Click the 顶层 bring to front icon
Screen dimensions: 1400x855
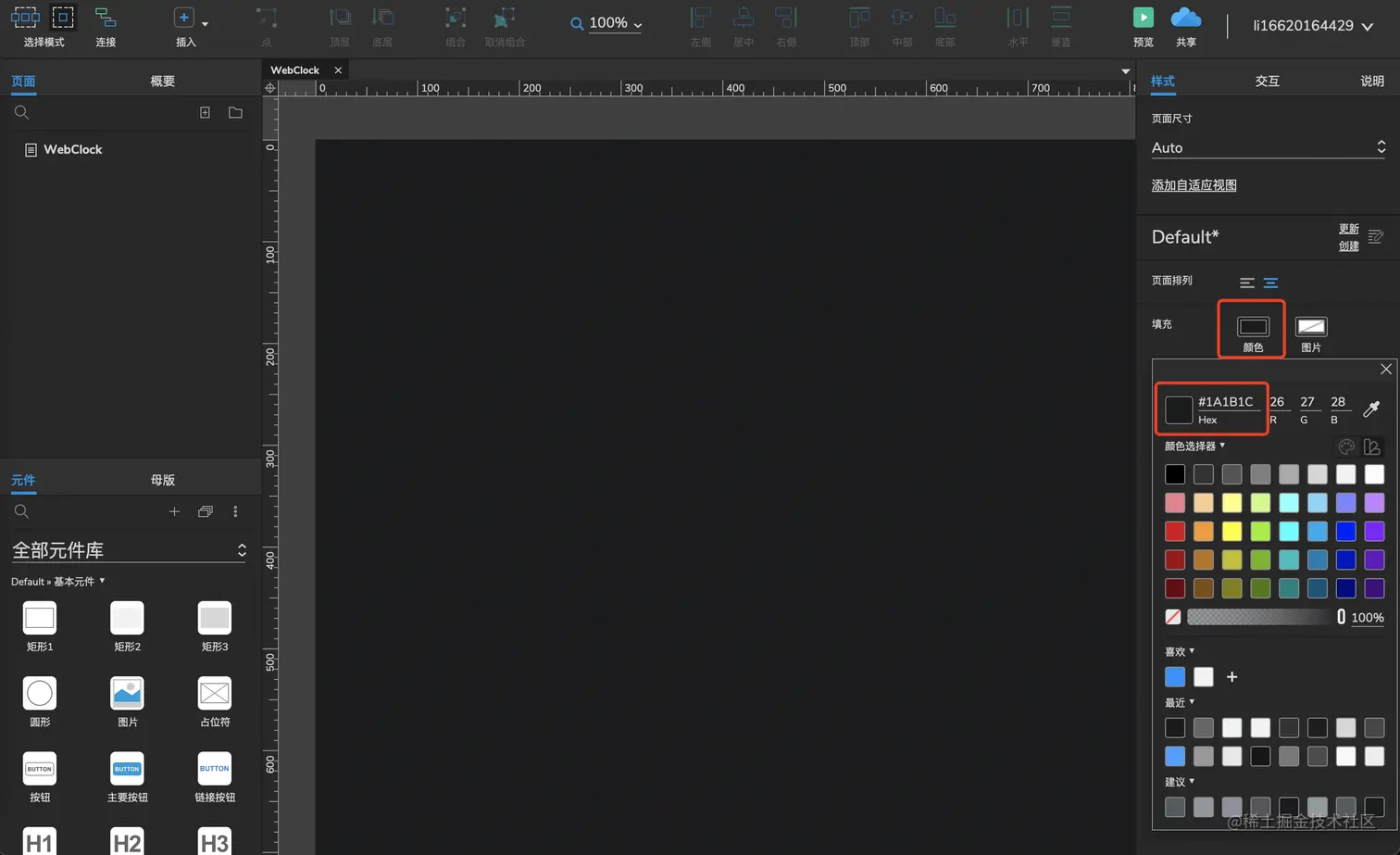point(340,18)
